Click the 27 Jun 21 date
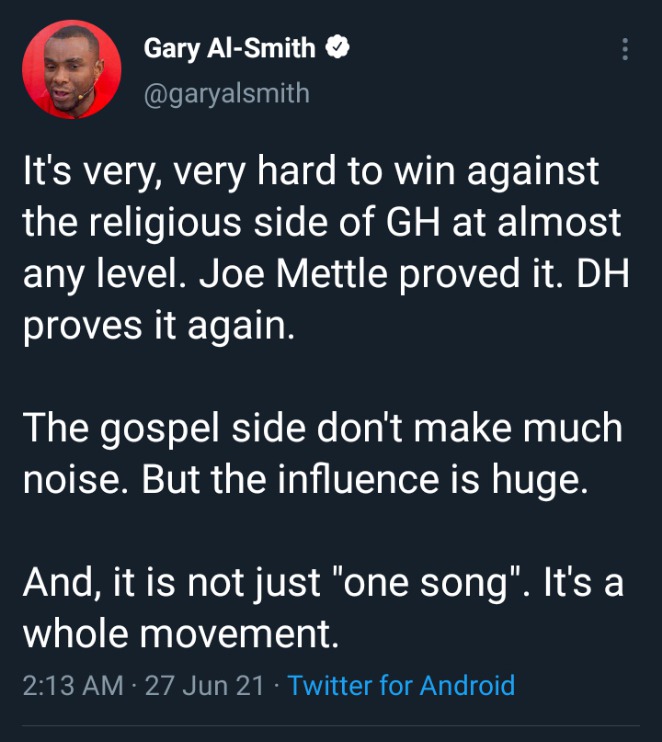Viewport: 662px width, 742px height. [x=205, y=686]
